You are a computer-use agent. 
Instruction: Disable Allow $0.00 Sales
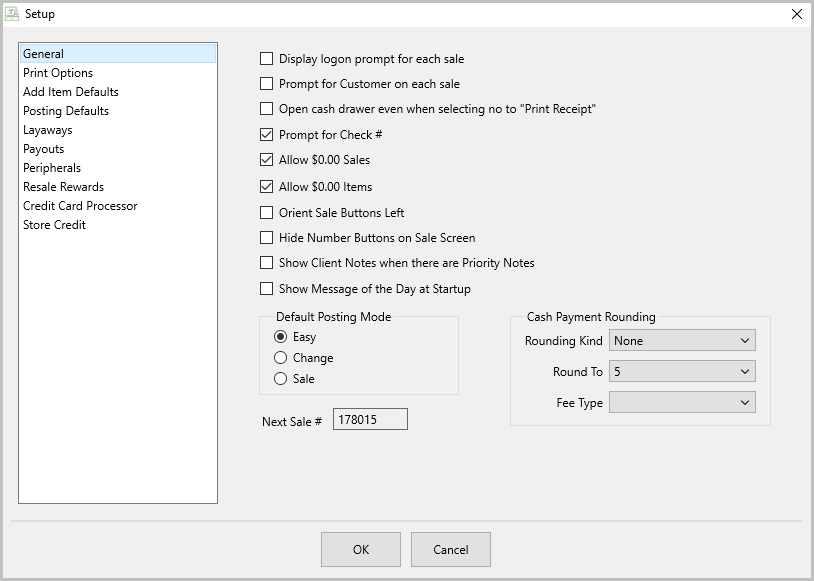(x=266, y=159)
